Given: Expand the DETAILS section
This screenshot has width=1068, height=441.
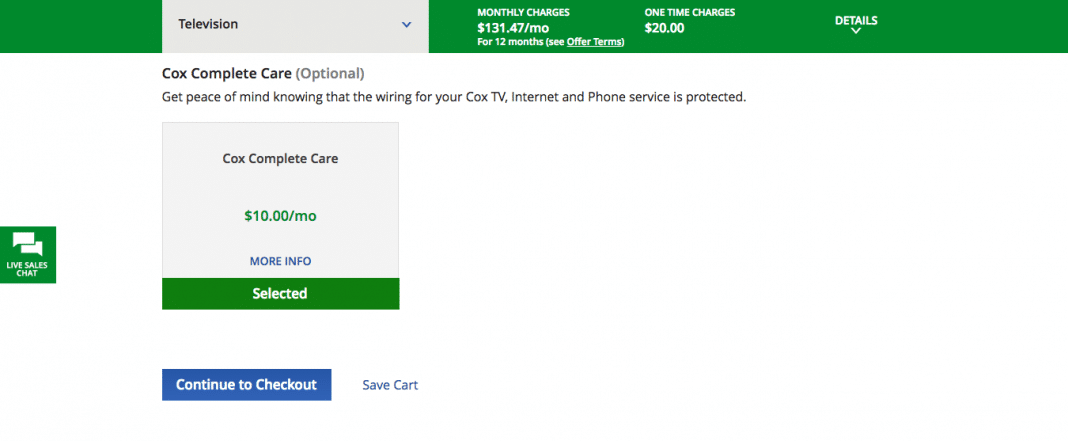Looking at the screenshot, I should (856, 25).
